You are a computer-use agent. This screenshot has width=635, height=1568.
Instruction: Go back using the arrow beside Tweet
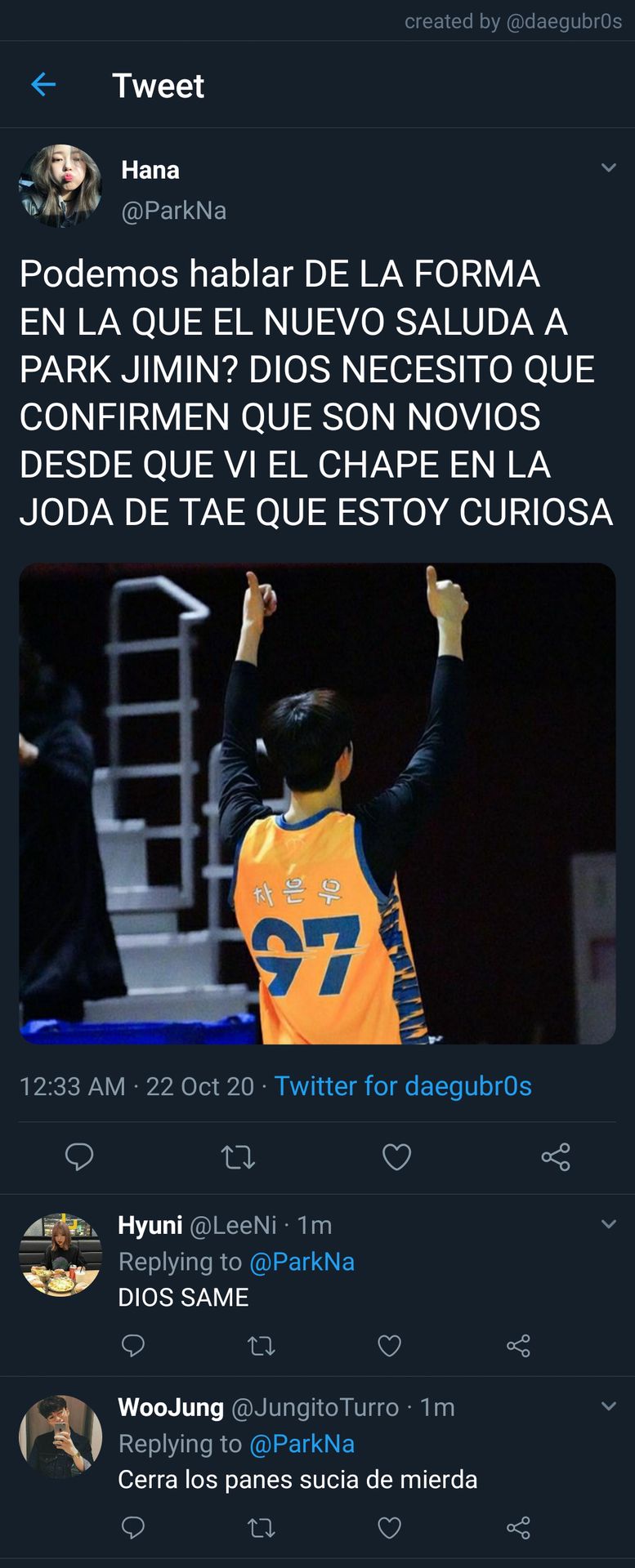pos(43,84)
